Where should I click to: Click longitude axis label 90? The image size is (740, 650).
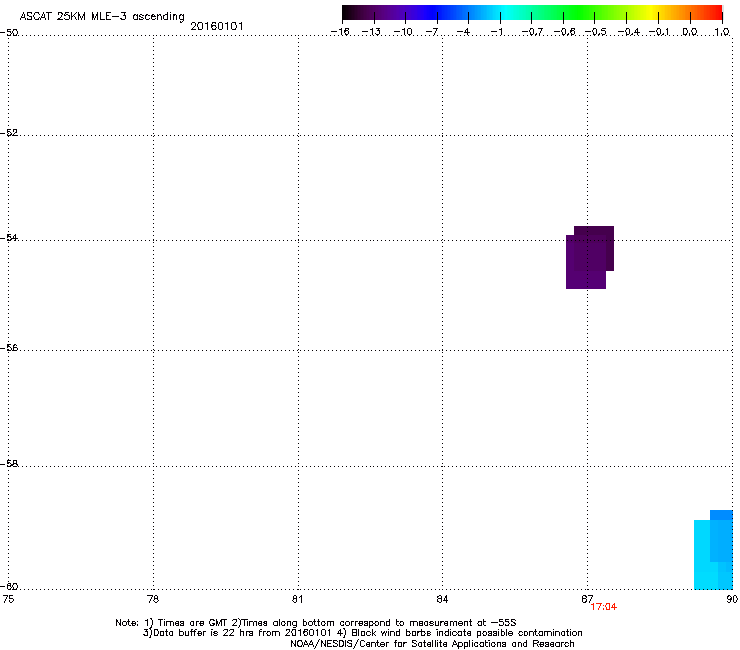click(x=732, y=599)
